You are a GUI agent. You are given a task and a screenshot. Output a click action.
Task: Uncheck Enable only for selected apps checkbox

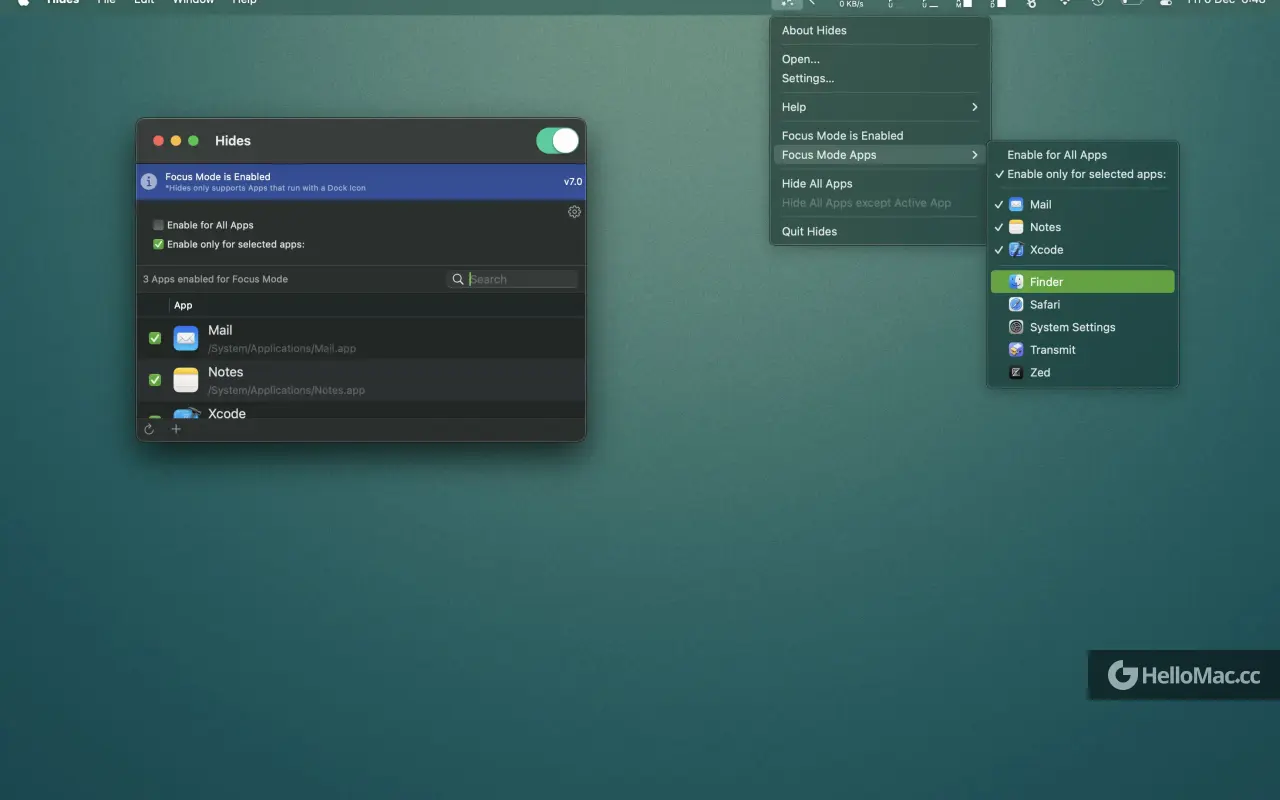(158, 244)
